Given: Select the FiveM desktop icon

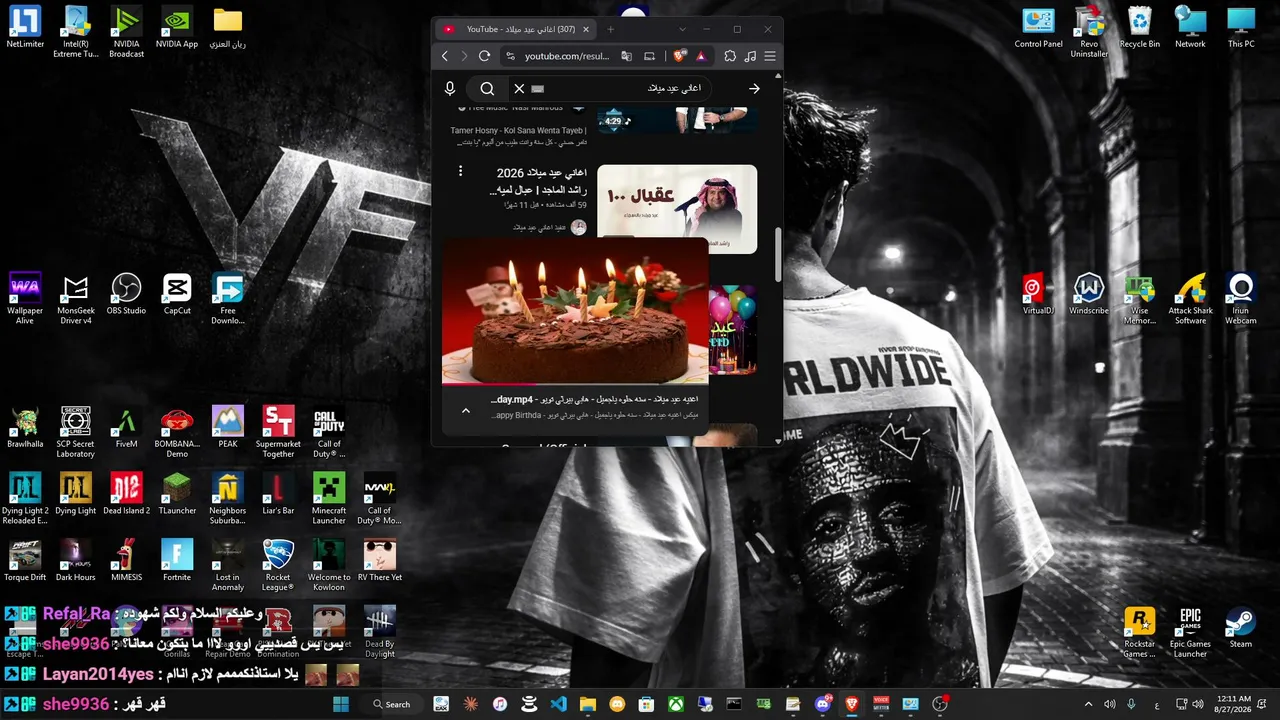Looking at the screenshot, I should (126, 428).
